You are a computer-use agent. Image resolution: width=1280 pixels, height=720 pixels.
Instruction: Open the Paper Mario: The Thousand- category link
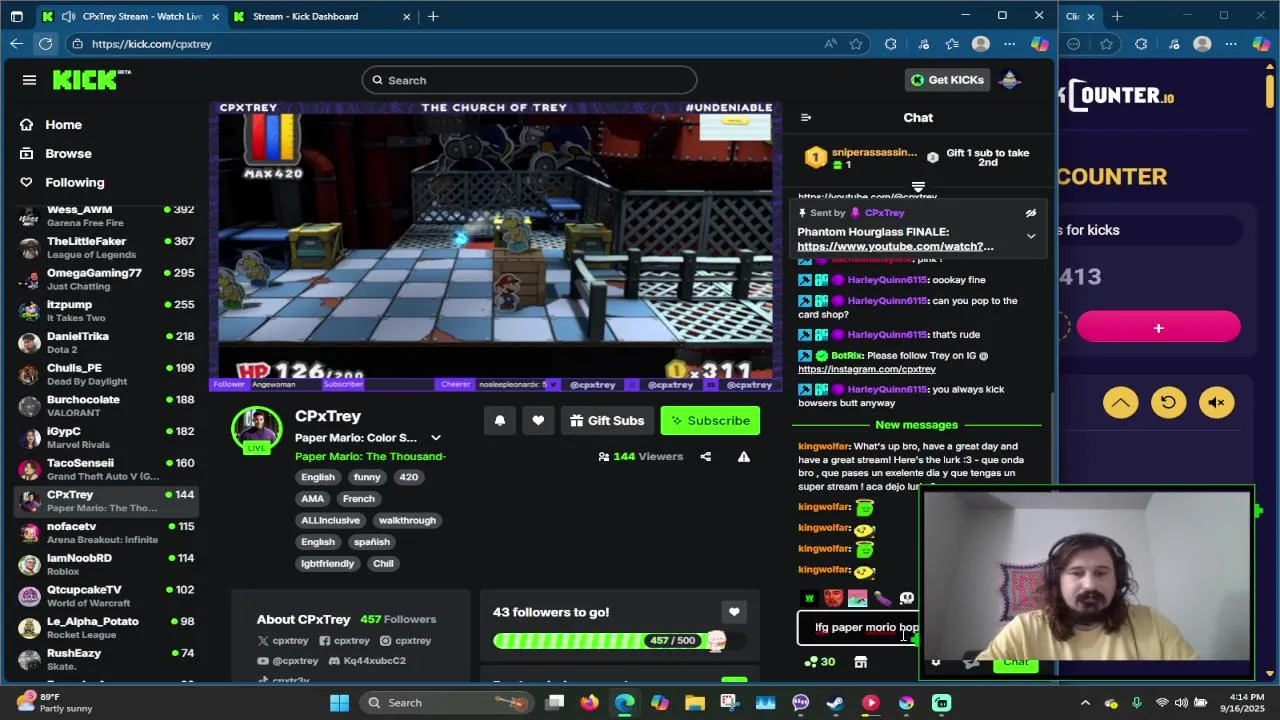click(x=370, y=457)
